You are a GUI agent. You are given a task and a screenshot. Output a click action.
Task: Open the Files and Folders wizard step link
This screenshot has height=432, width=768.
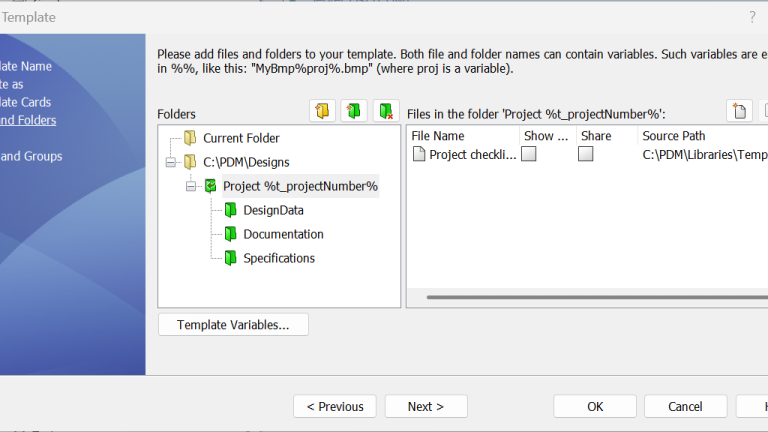pos(28,120)
